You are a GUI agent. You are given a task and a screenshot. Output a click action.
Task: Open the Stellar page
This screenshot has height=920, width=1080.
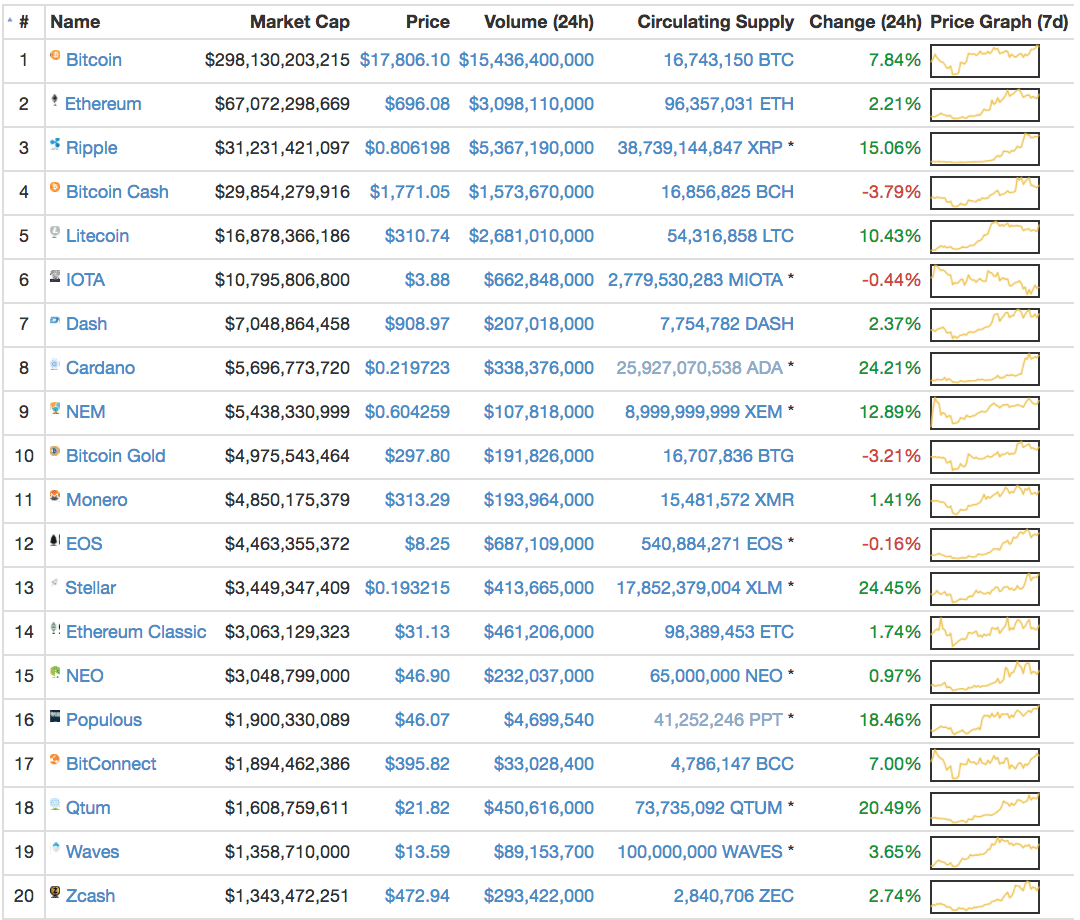coord(91,587)
